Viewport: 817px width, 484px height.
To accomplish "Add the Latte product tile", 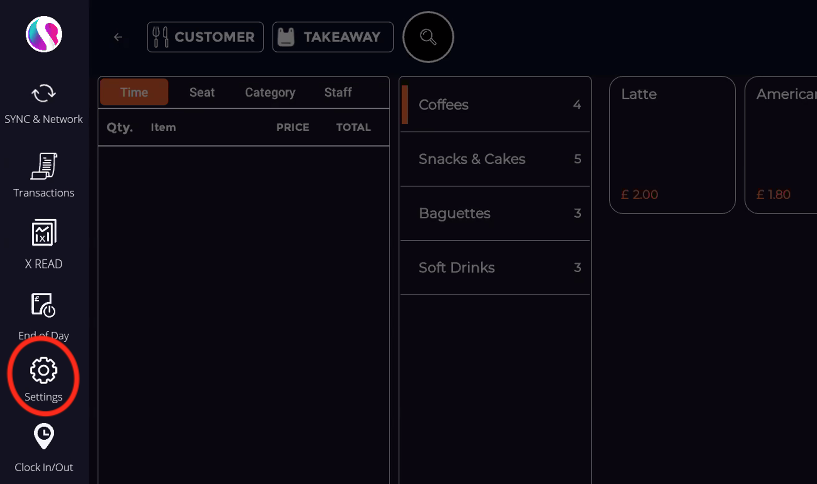I will (672, 145).
